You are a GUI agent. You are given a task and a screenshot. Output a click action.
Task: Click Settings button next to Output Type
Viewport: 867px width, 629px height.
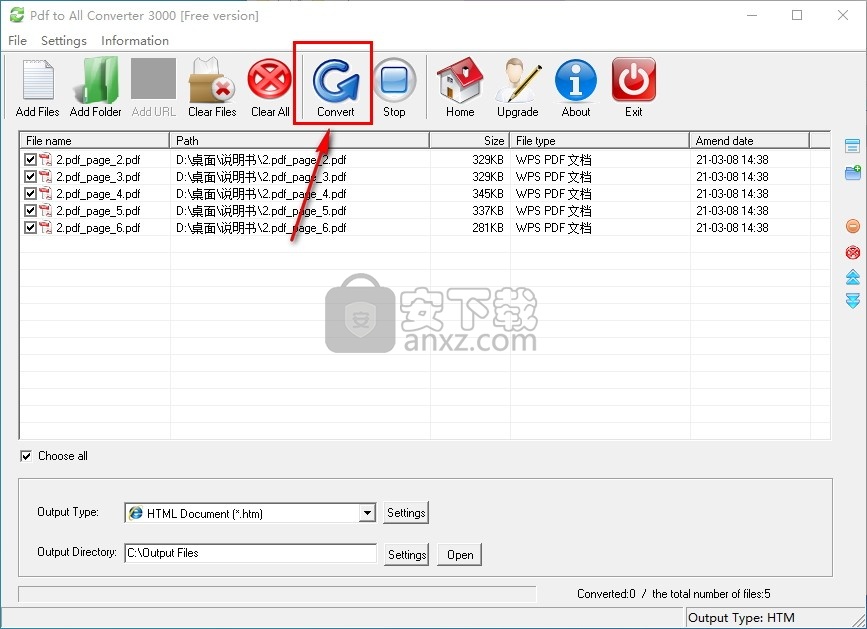tap(406, 513)
